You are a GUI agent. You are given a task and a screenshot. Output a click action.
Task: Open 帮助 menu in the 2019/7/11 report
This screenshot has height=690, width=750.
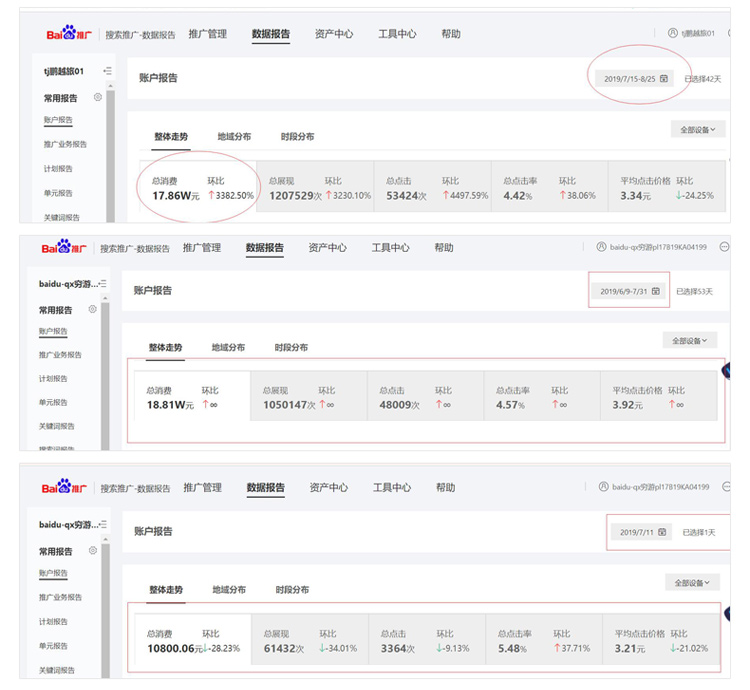coord(445,487)
